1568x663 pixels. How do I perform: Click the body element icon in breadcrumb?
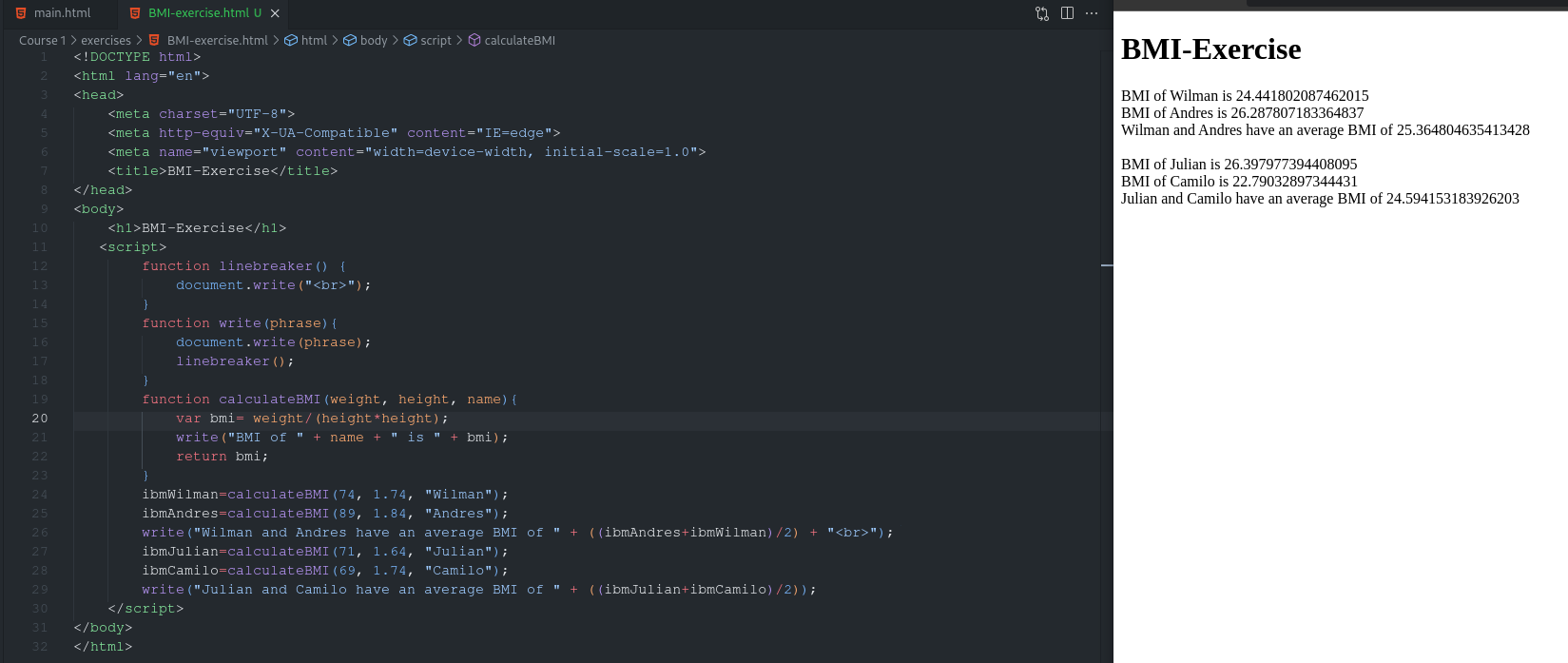(x=350, y=40)
